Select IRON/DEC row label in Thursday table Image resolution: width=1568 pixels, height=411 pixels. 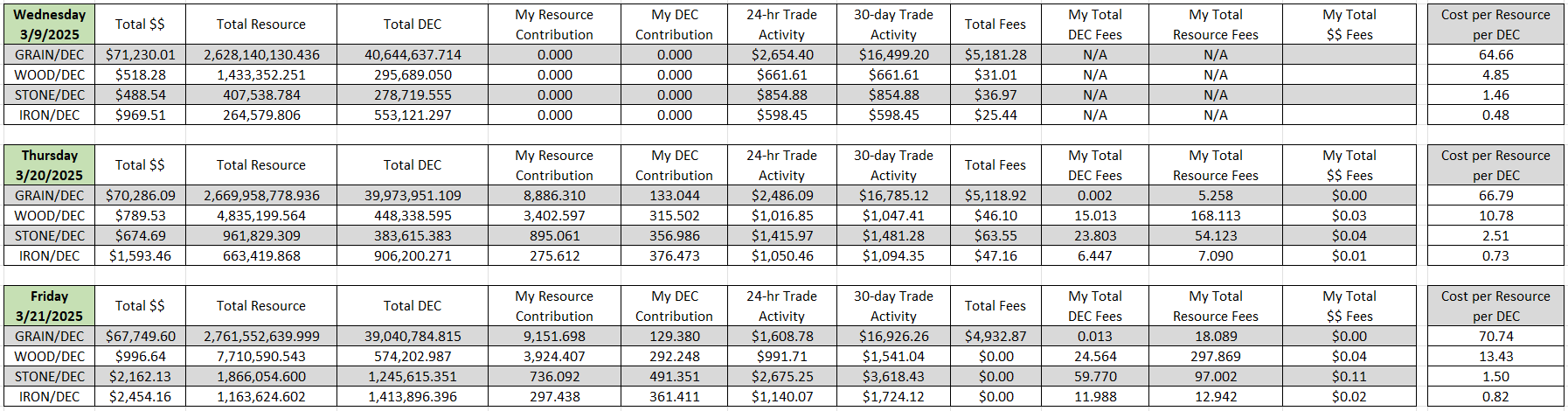click(x=49, y=255)
